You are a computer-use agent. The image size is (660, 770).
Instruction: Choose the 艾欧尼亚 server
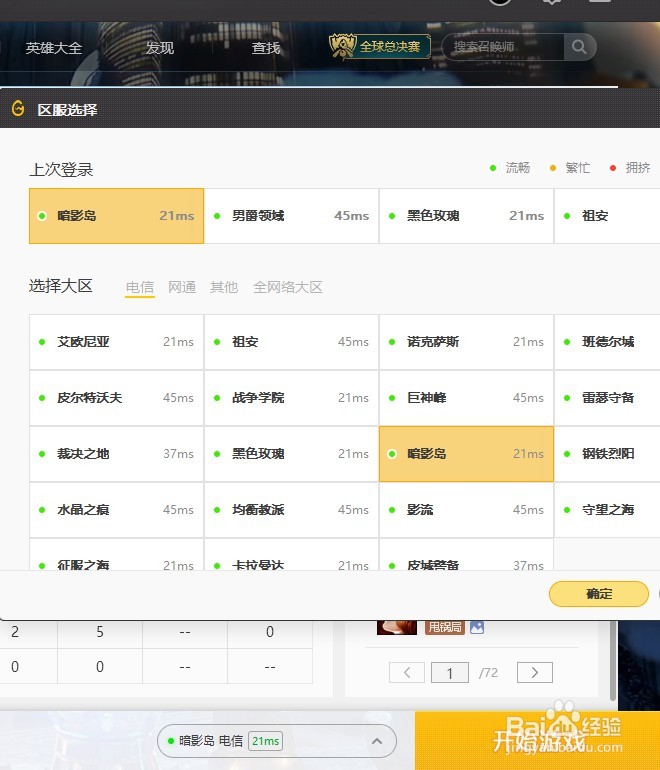[x=116, y=342]
